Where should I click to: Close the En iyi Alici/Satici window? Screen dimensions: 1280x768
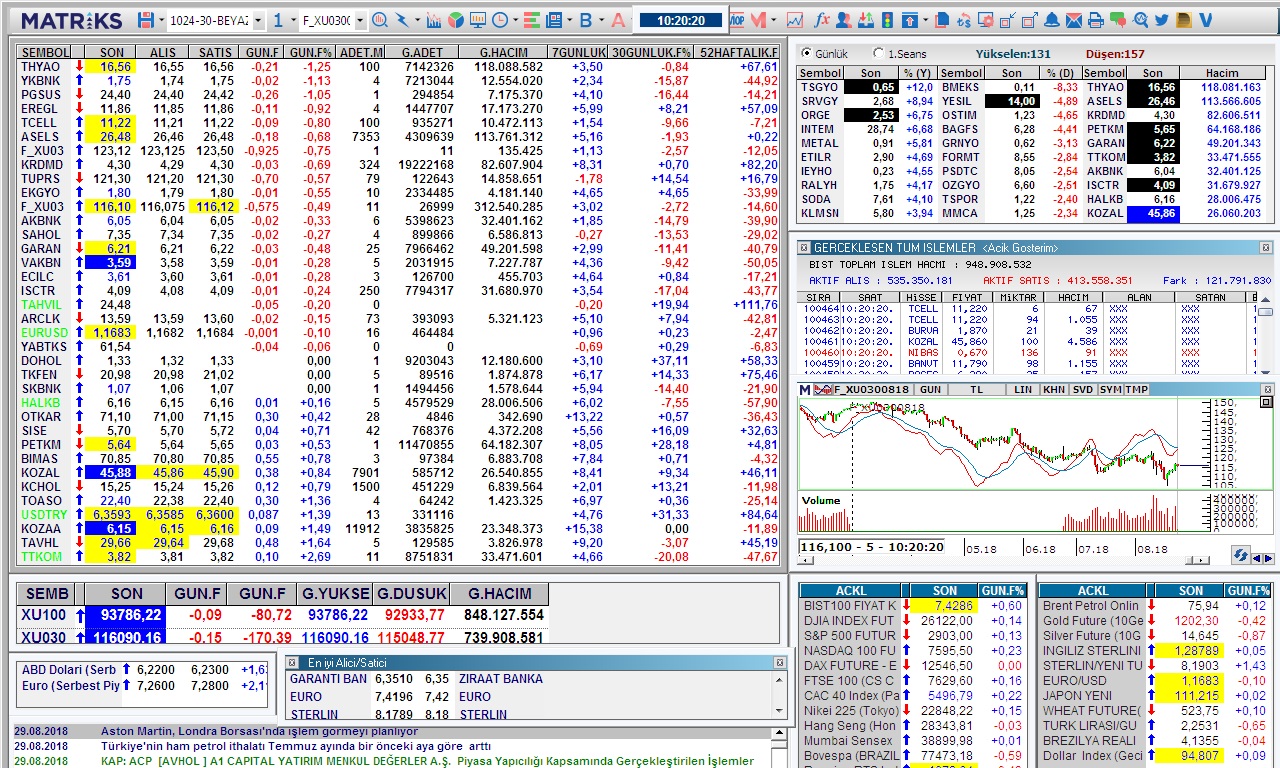tap(780, 662)
